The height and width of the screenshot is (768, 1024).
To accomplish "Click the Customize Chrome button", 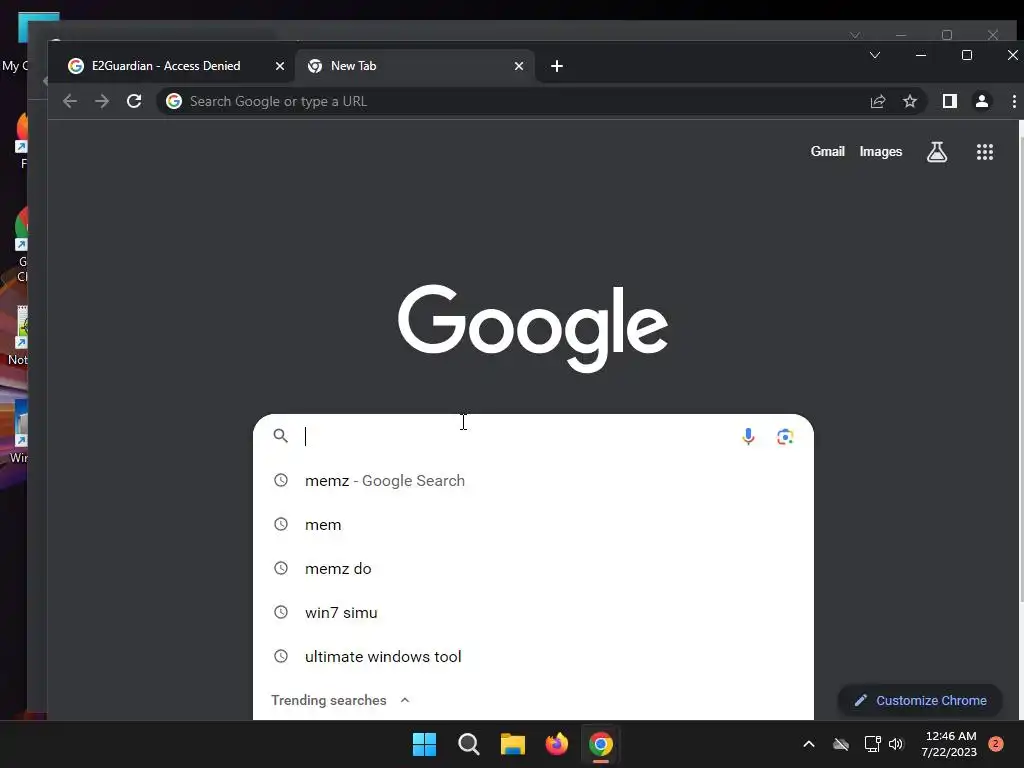I will pos(920,701).
